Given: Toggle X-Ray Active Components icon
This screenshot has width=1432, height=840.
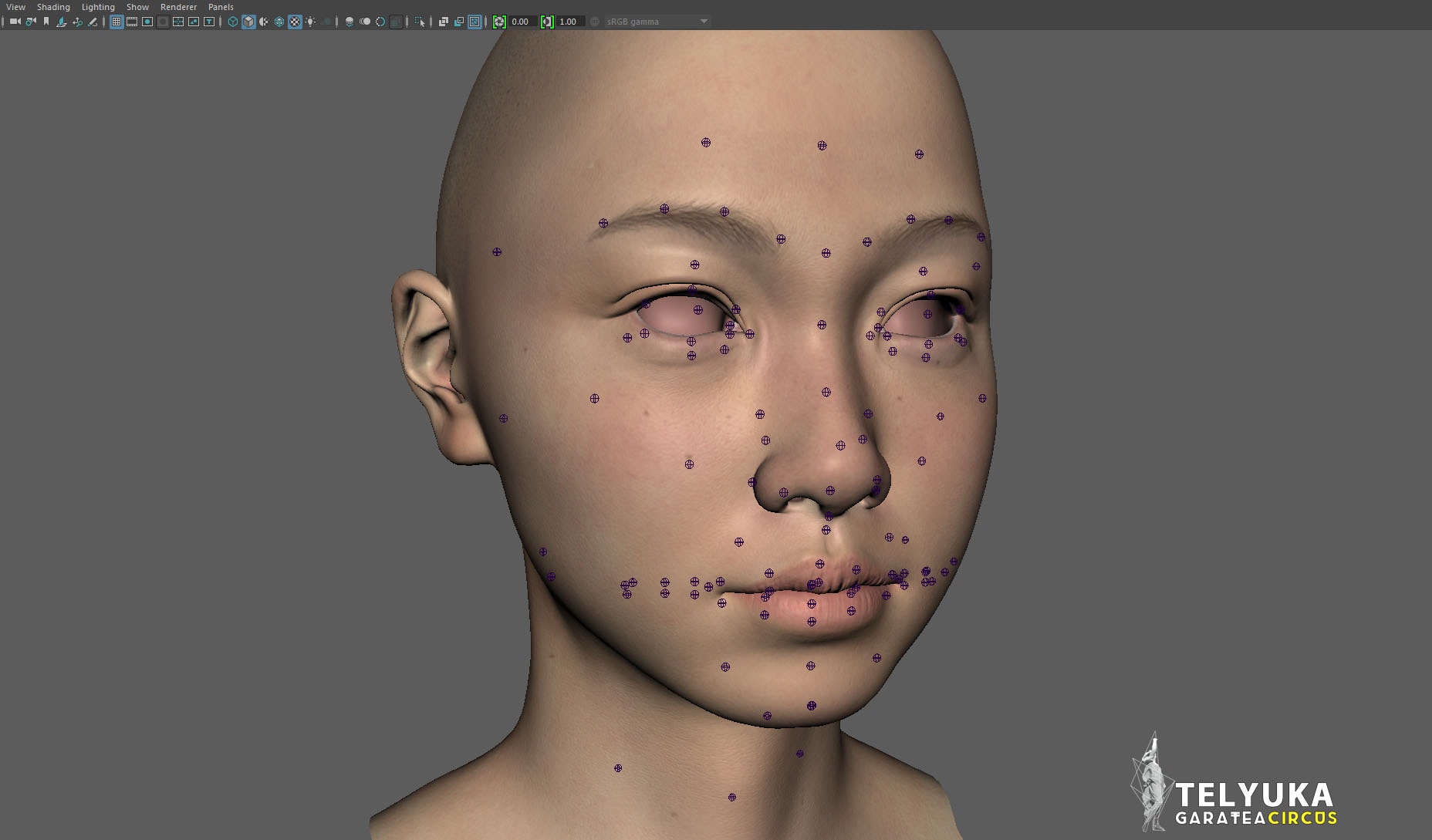Looking at the screenshot, I should (x=459, y=22).
